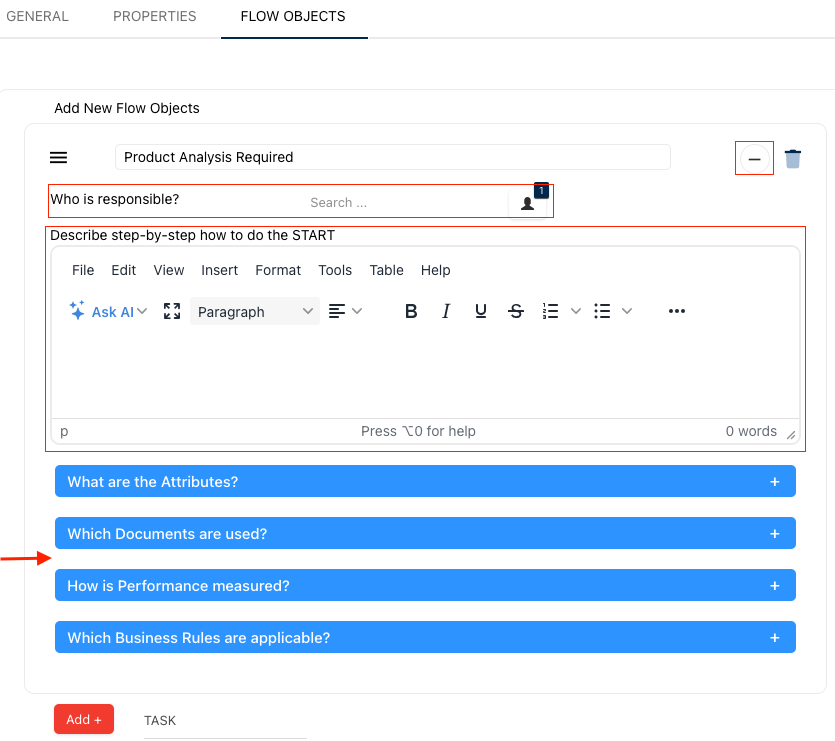
Task: Select the FLOW OBJECTS tab
Action: click(x=293, y=17)
